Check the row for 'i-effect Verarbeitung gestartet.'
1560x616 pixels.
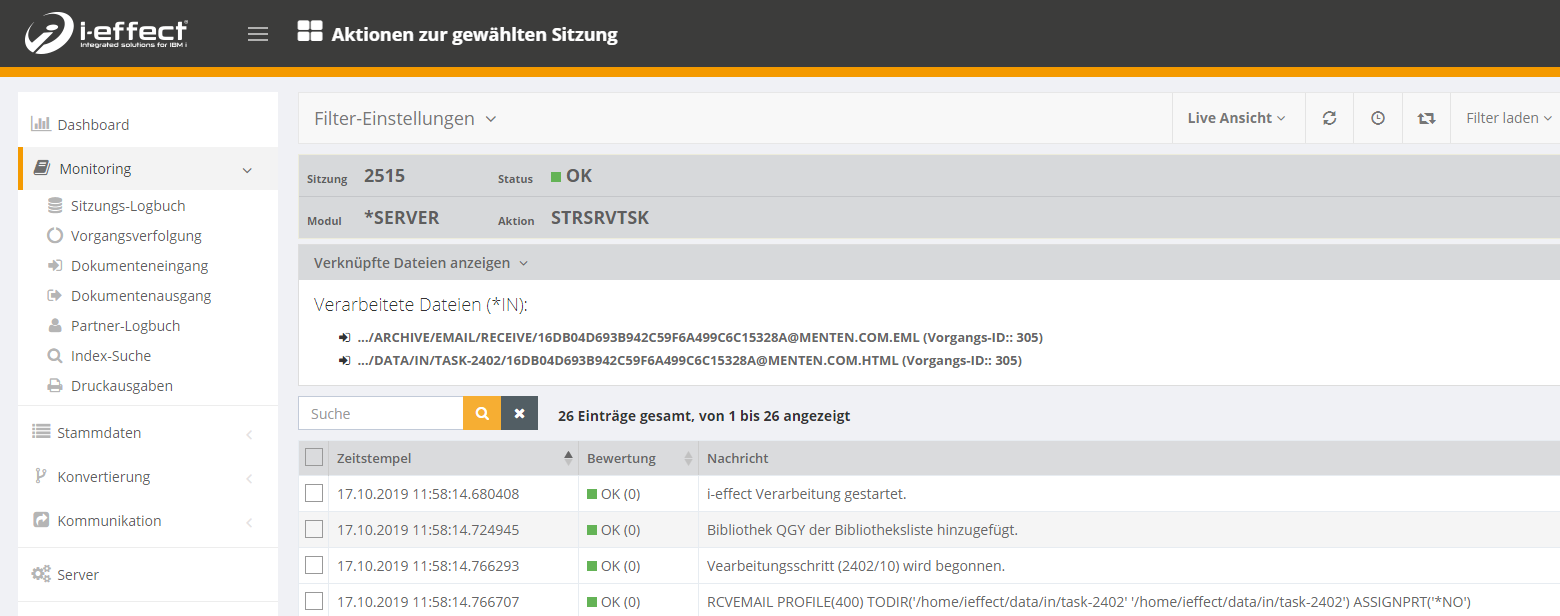[314, 493]
